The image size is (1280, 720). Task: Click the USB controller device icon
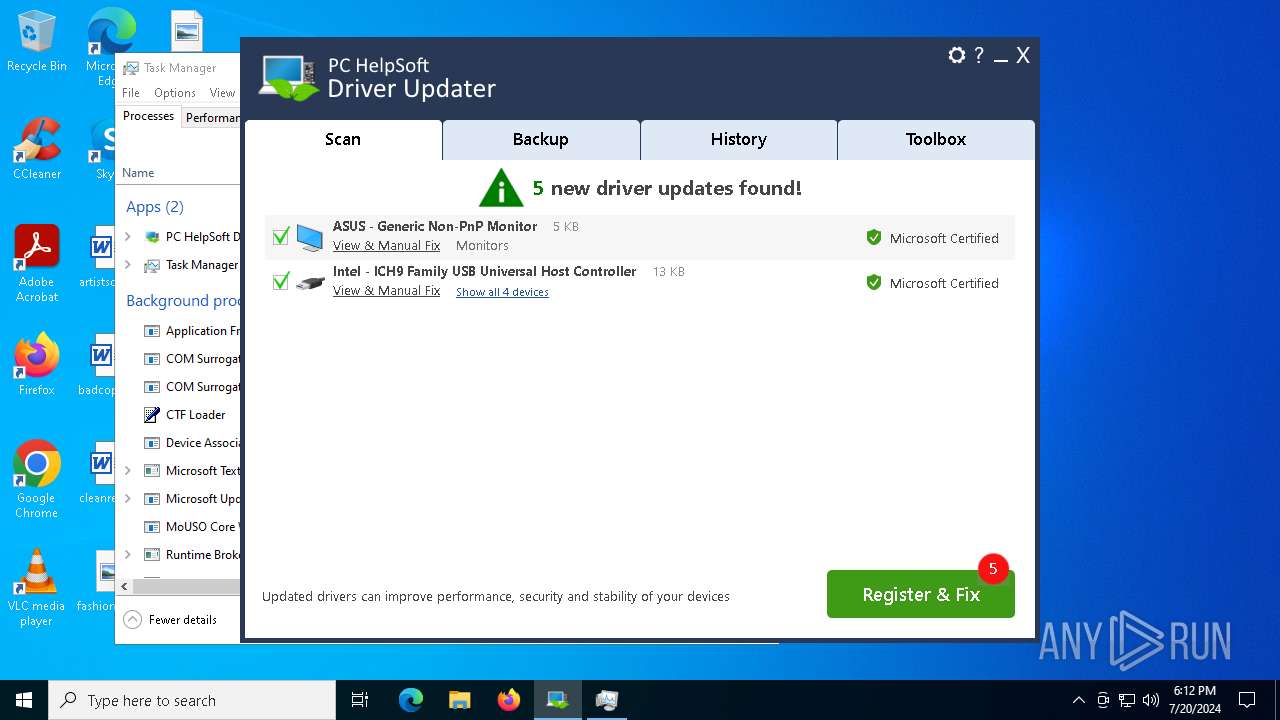pyautogui.click(x=310, y=283)
